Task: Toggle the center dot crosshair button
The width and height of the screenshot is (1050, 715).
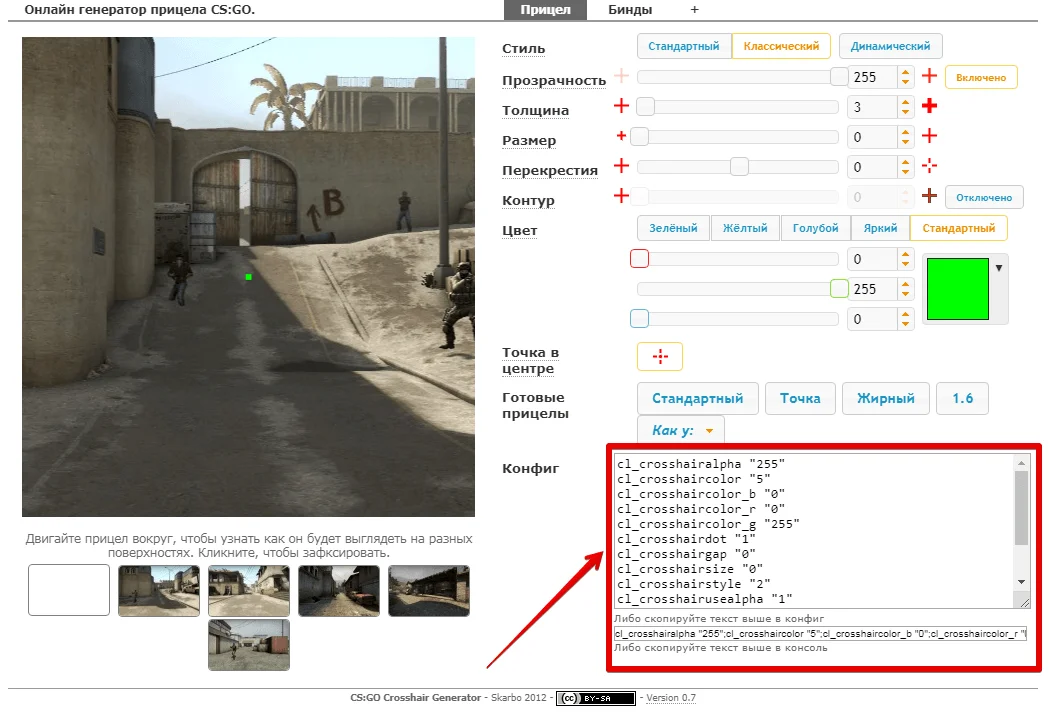Action: 660,356
